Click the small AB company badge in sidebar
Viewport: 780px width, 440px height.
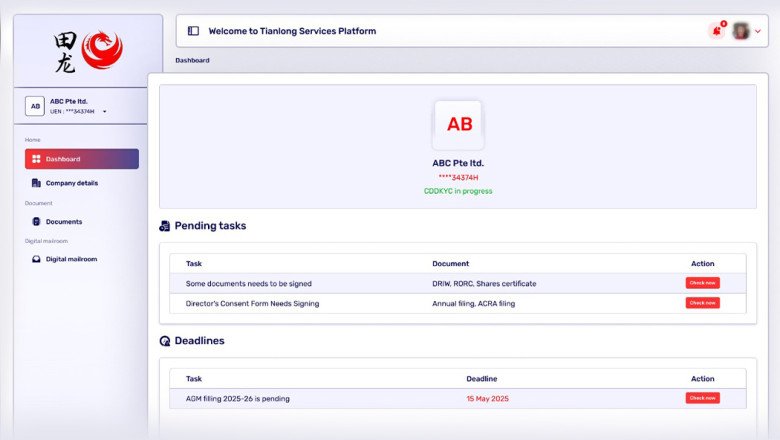[35, 106]
